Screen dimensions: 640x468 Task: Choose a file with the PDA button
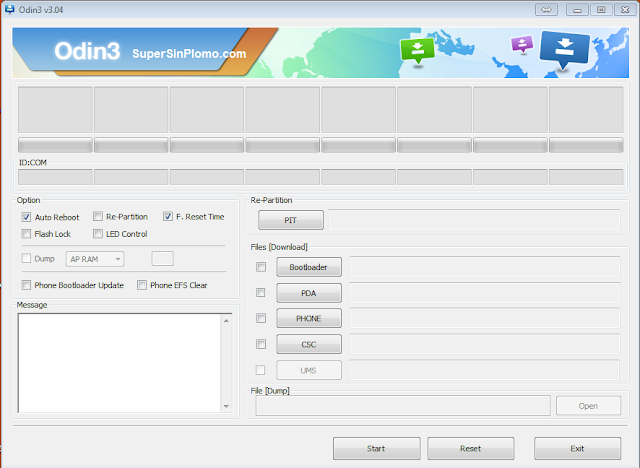[309, 293]
